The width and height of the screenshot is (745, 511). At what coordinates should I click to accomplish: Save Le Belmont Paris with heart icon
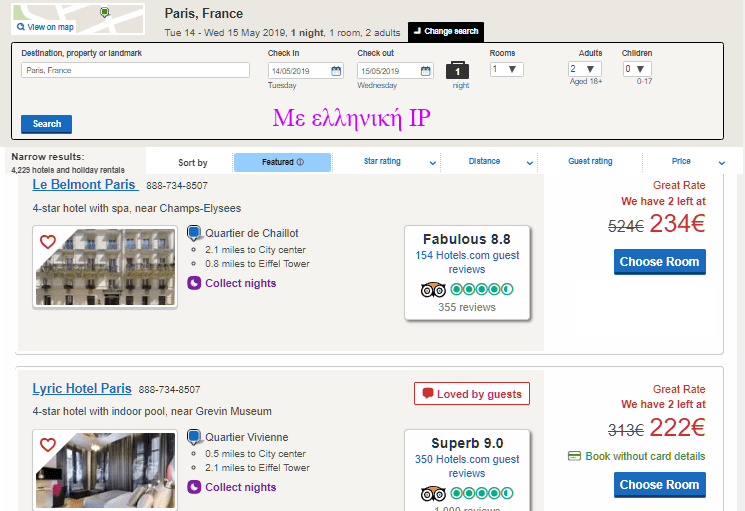pos(48,242)
